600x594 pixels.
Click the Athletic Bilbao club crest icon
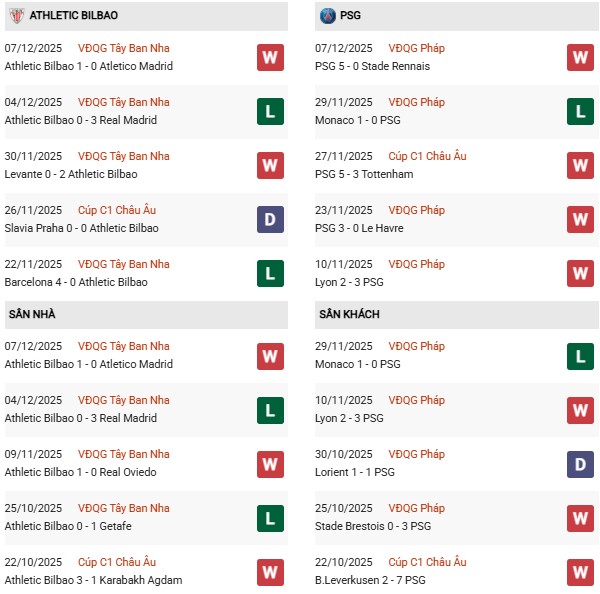[15, 16]
